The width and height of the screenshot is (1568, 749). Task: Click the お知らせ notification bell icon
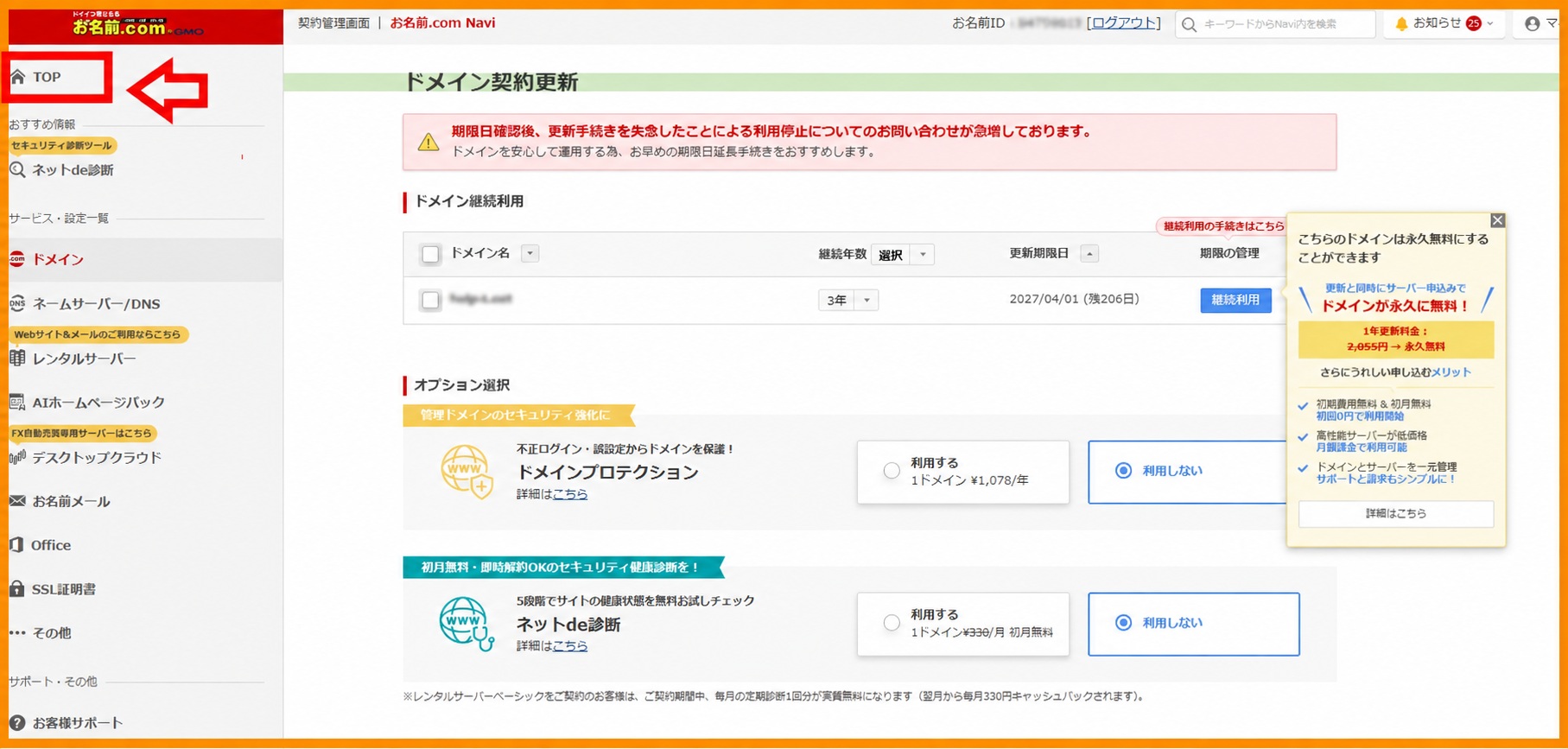(1401, 24)
